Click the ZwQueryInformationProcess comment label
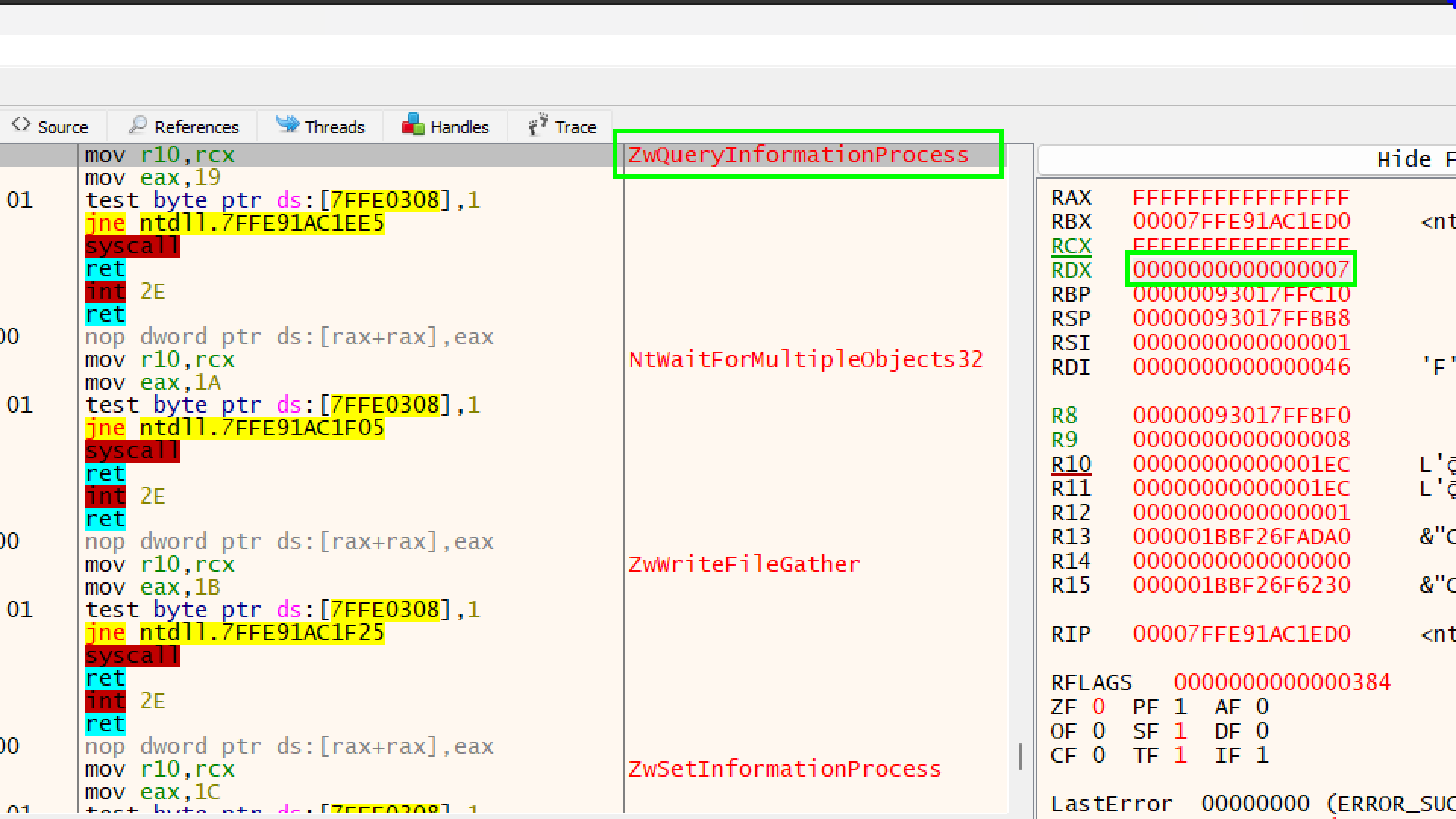 [x=798, y=155]
